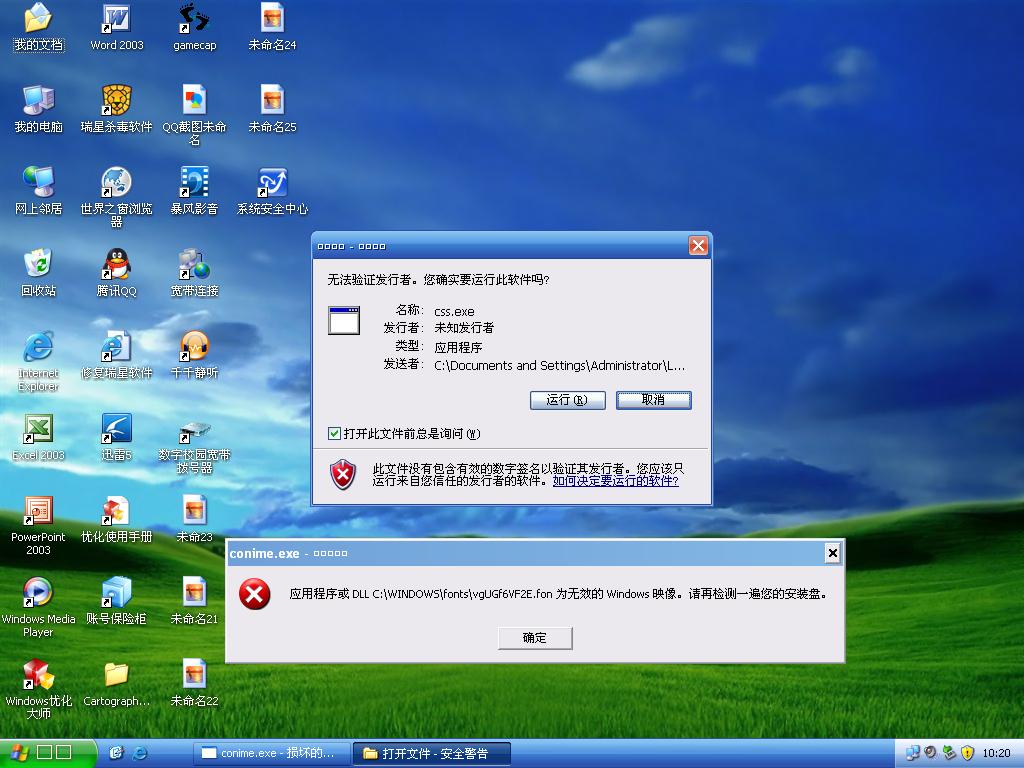The width and height of the screenshot is (1024, 768).
Task: Close the conime.exe error dialog
Action: click(832, 553)
